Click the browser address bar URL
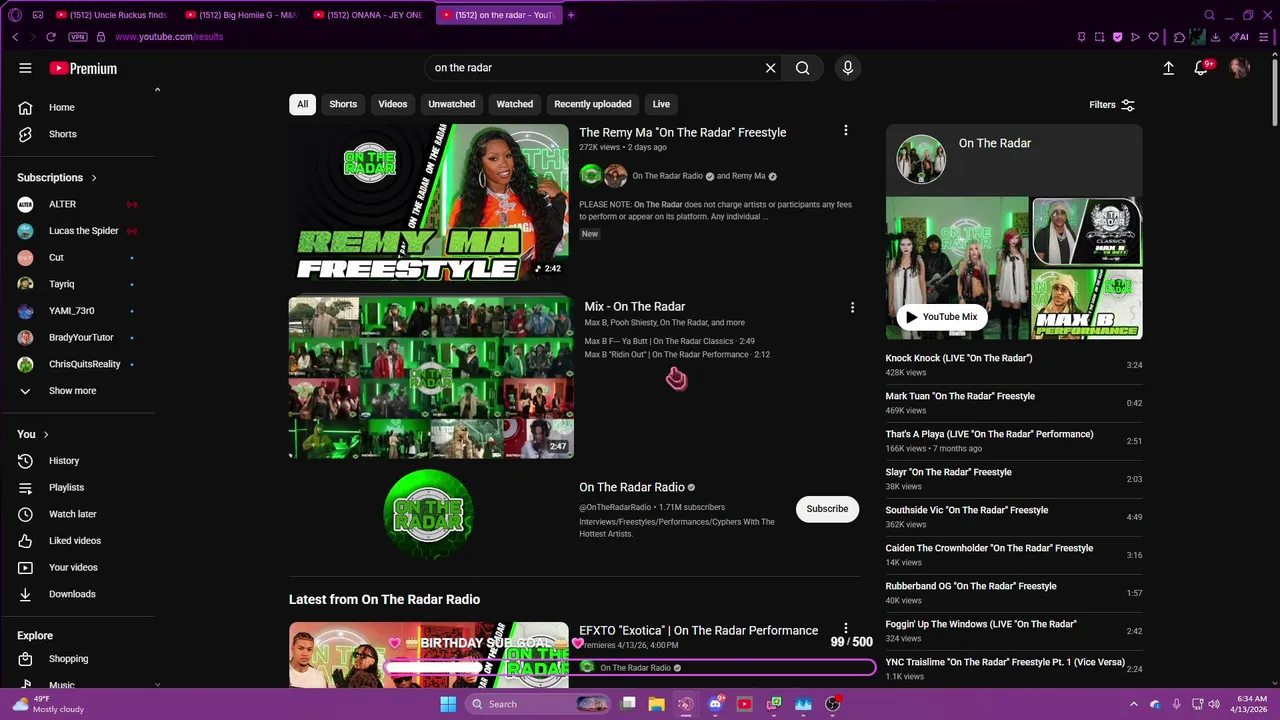This screenshot has width=1280, height=720. (169, 37)
